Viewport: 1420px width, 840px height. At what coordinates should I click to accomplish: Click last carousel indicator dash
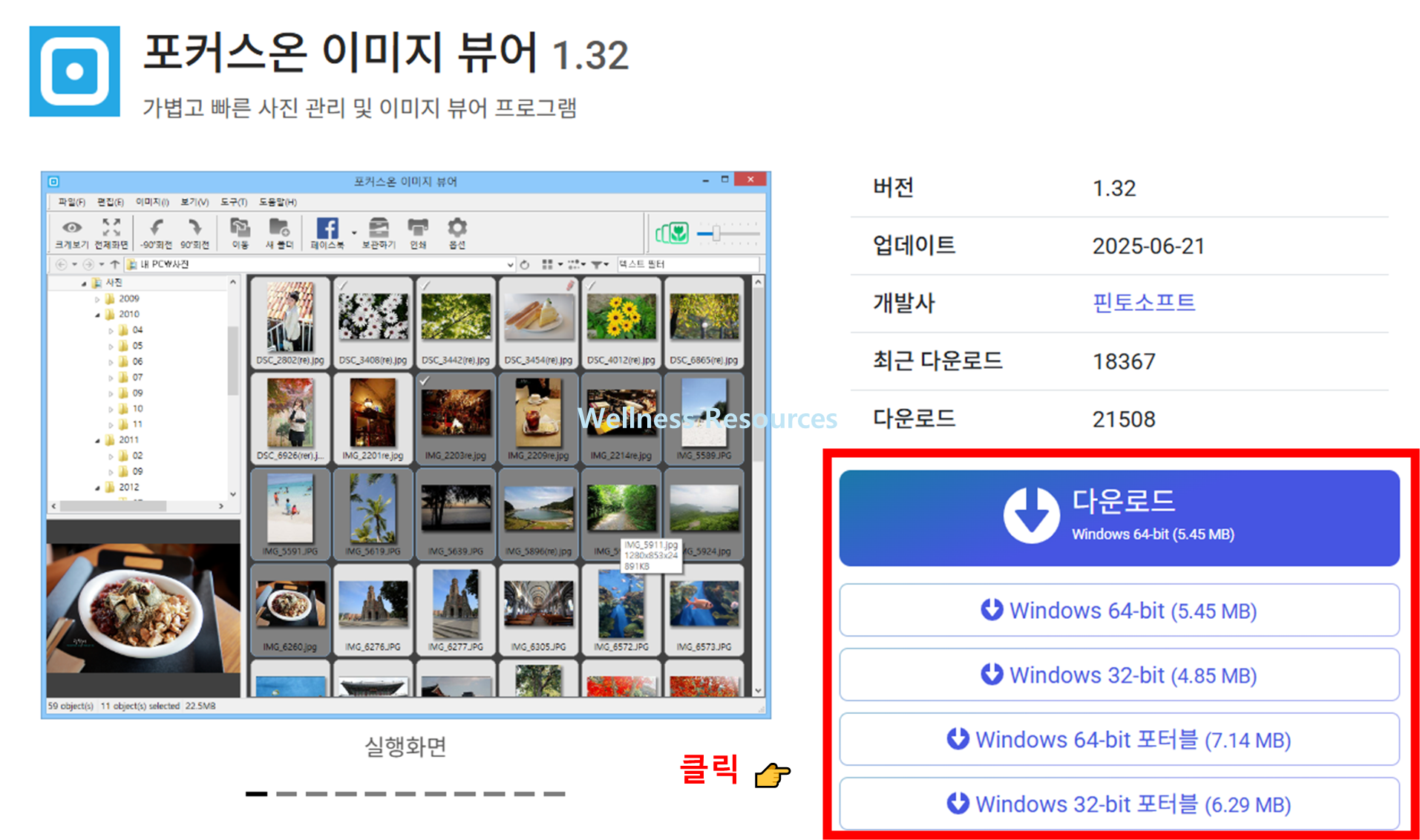click(x=554, y=794)
